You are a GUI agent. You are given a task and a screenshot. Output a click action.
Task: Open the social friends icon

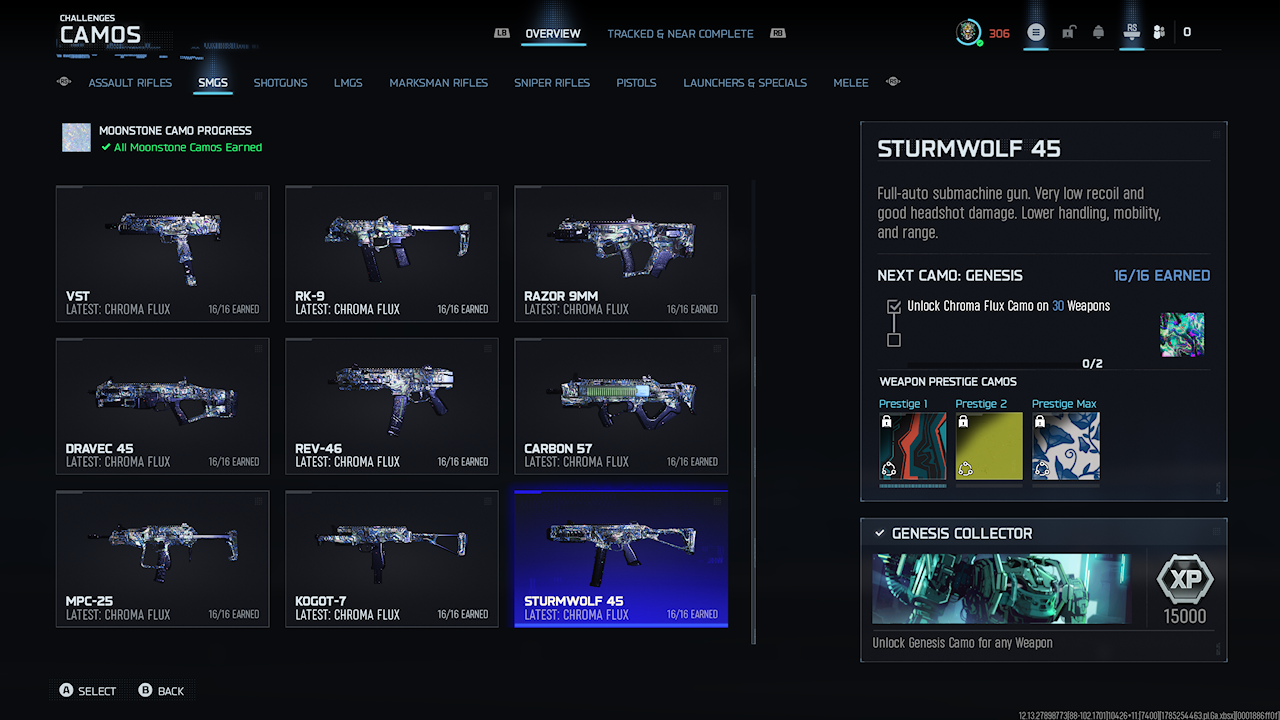click(x=1159, y=32)
